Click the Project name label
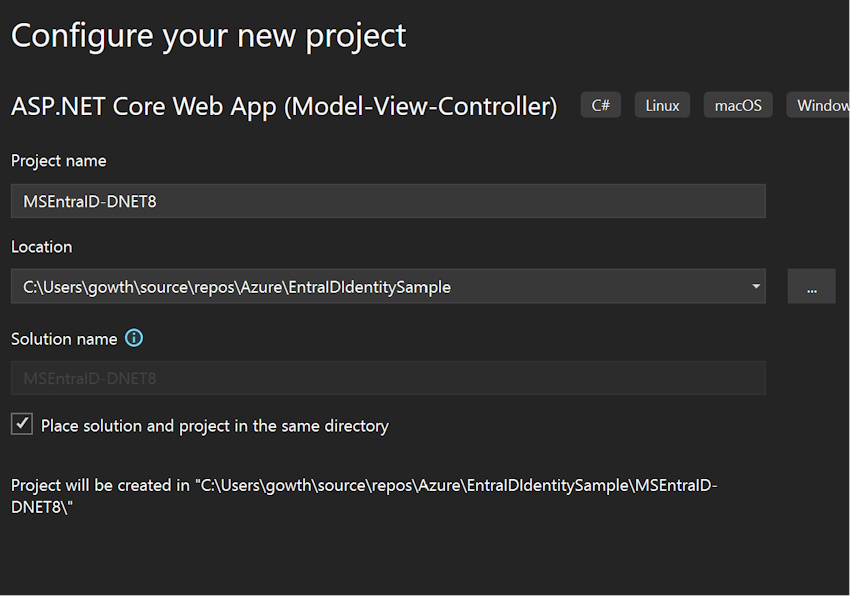 point(59,161)
